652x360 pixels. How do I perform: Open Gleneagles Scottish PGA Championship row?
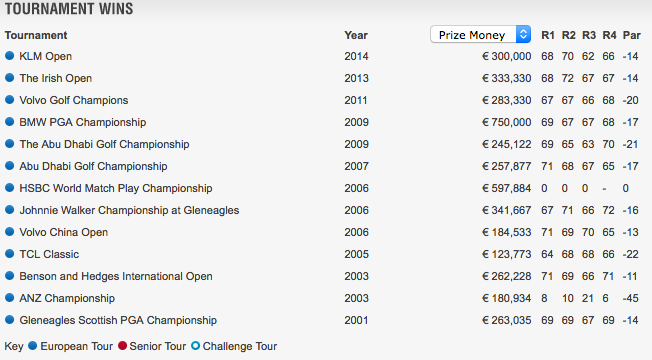tap(118, 321)
